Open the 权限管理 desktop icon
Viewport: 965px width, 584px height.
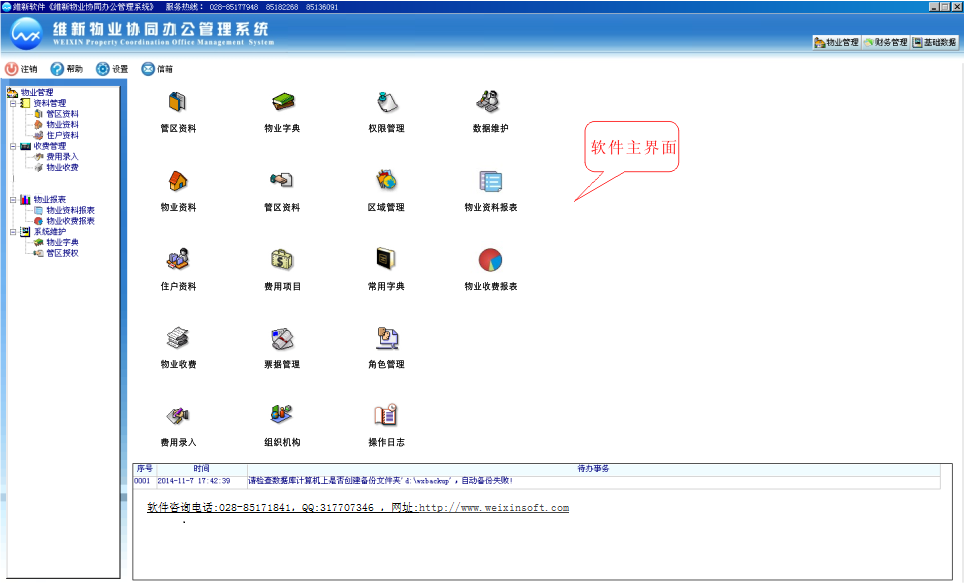[386, 102]
